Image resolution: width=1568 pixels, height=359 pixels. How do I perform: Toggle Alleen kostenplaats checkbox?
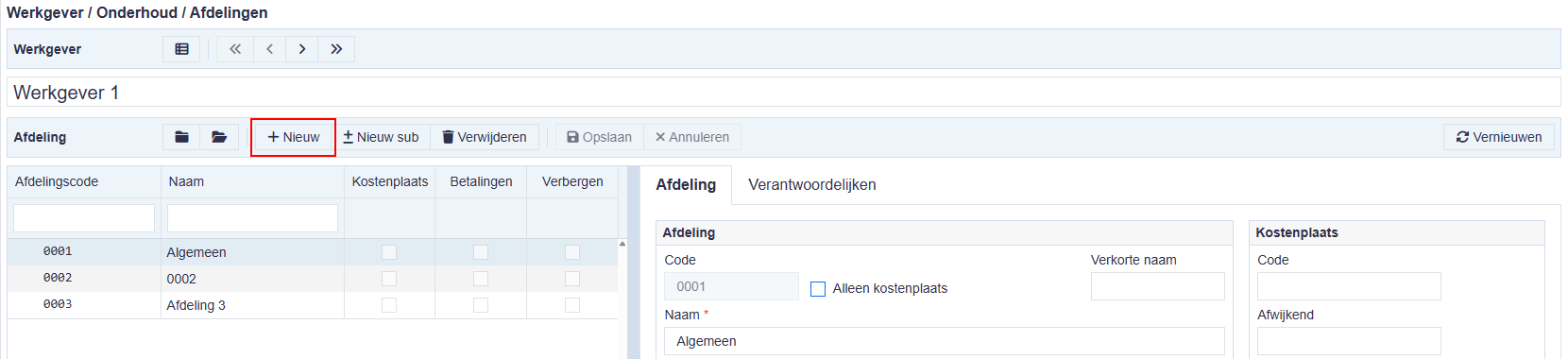click(x=818, y=289)
